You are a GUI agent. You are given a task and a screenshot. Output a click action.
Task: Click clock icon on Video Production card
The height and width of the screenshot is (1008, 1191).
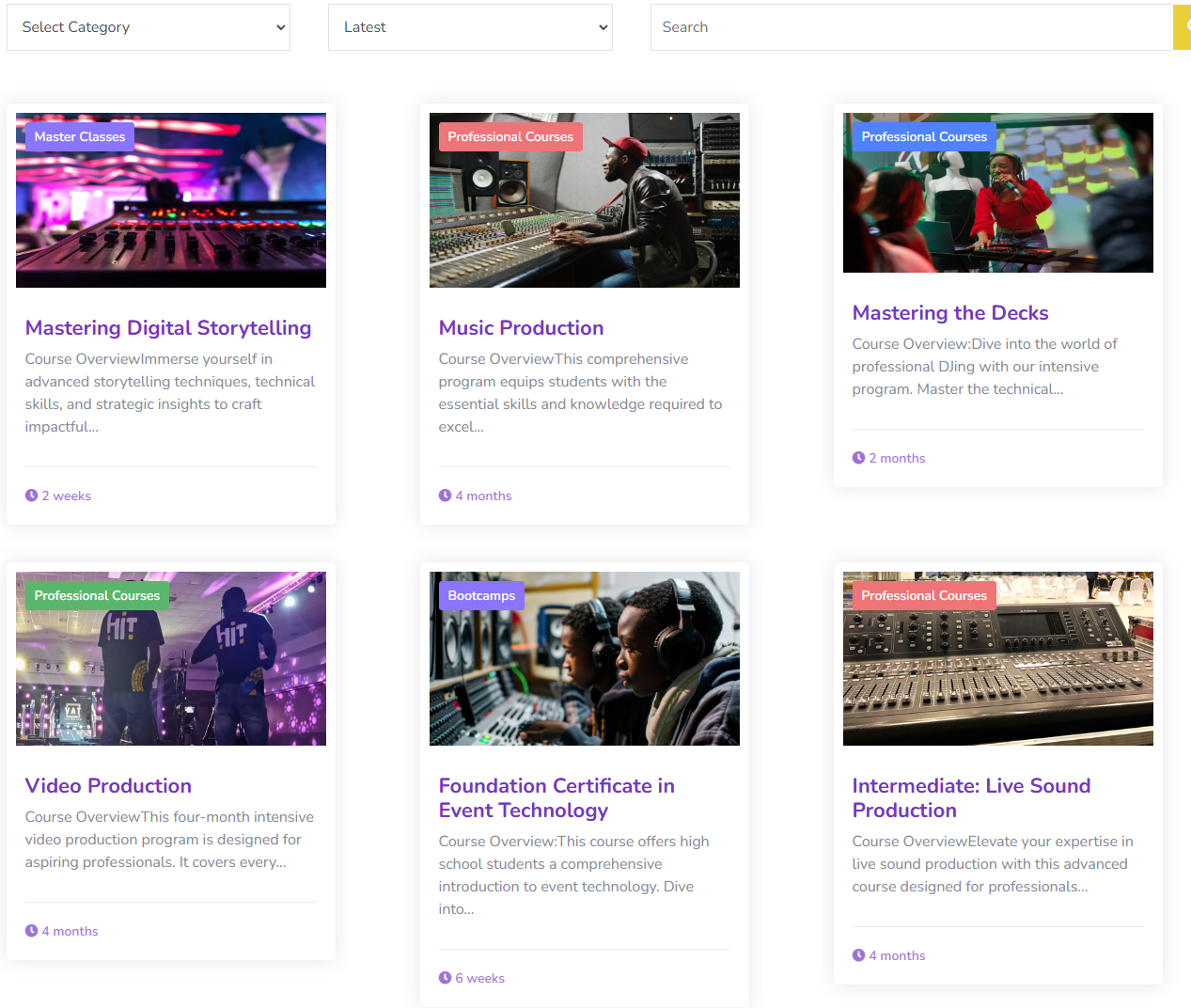31,931
